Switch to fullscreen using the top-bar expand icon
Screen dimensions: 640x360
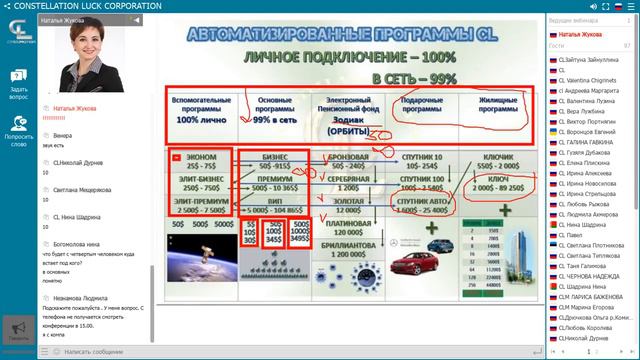click(x=606, y=7)
